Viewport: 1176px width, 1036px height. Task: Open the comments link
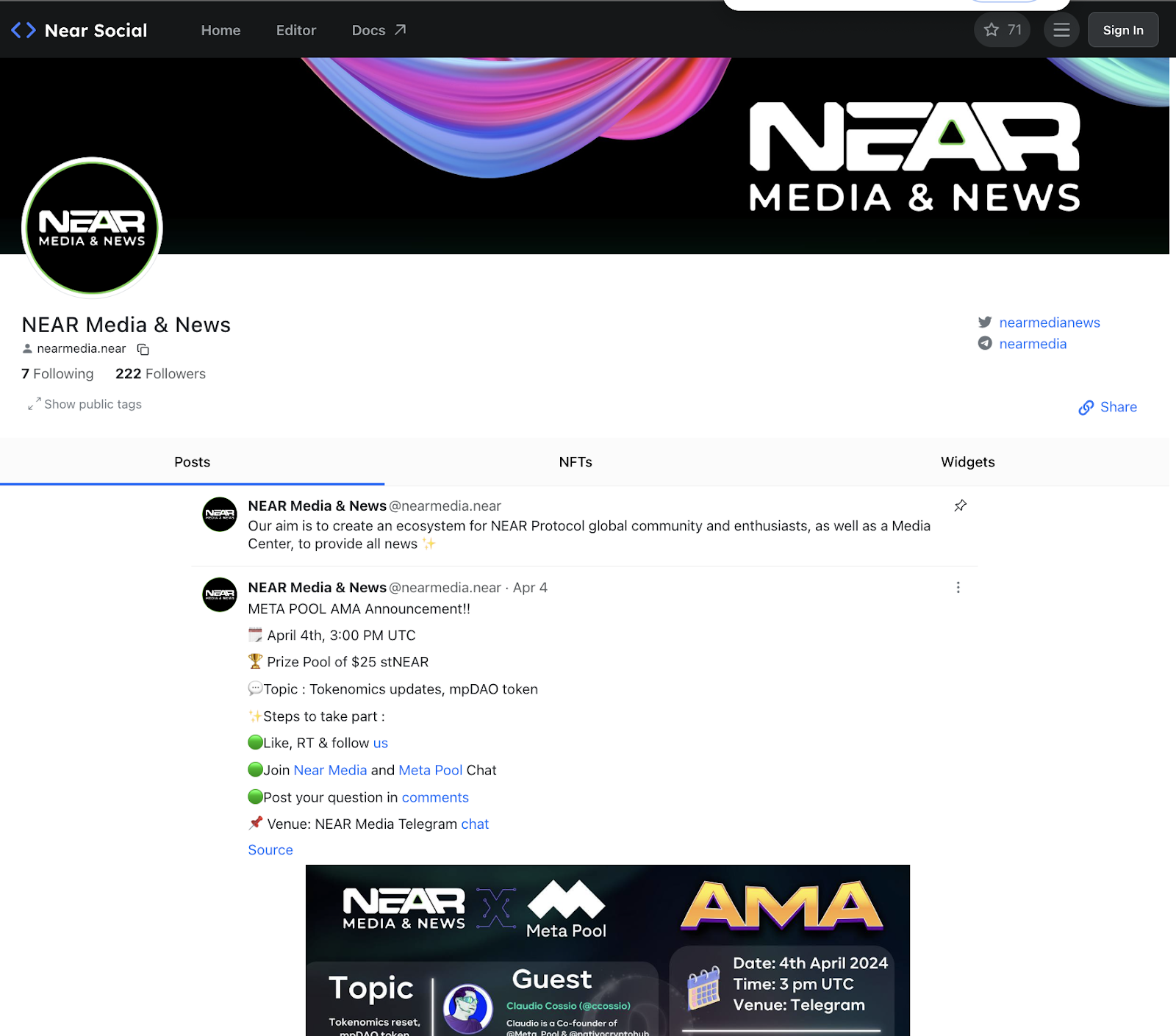click(x=435, y=797)
